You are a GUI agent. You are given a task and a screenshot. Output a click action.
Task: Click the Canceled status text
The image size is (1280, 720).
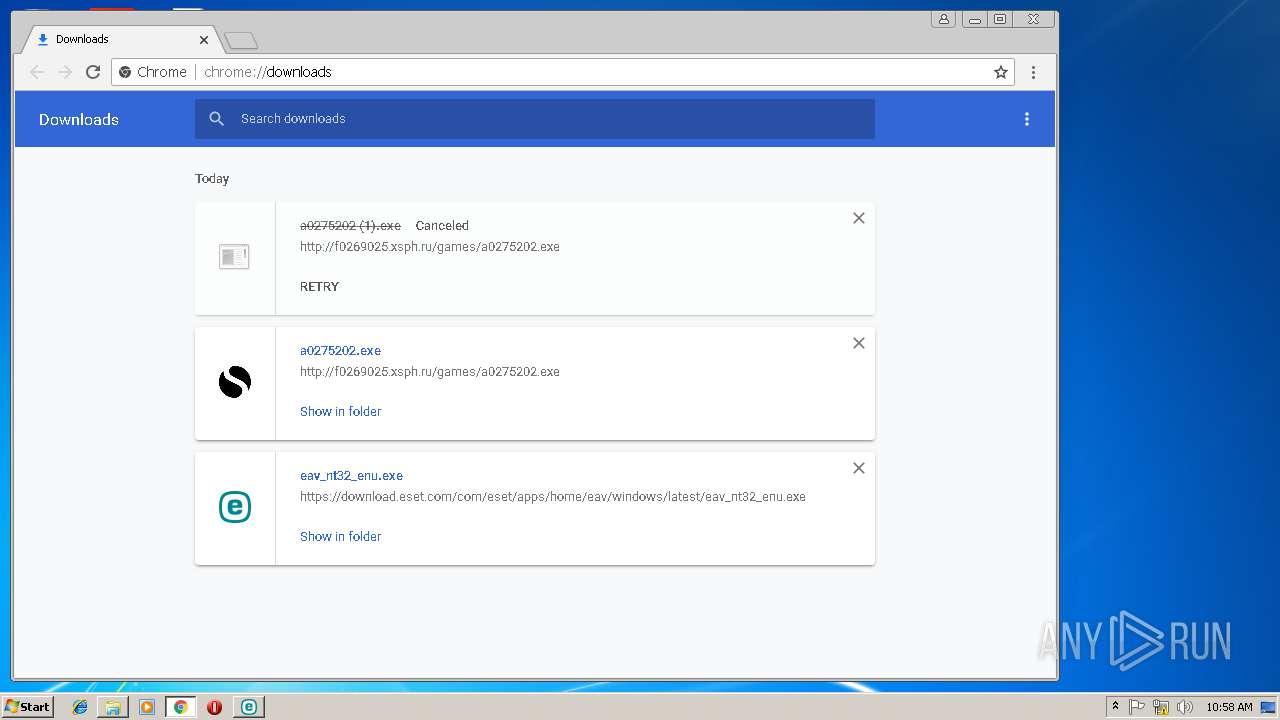tap(442, 226)
